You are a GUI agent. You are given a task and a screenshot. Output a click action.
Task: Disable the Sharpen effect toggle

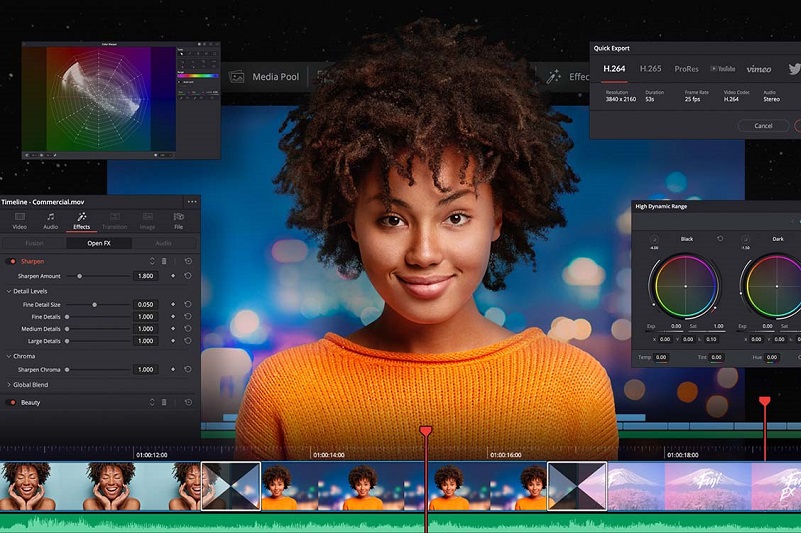[12, 261]
